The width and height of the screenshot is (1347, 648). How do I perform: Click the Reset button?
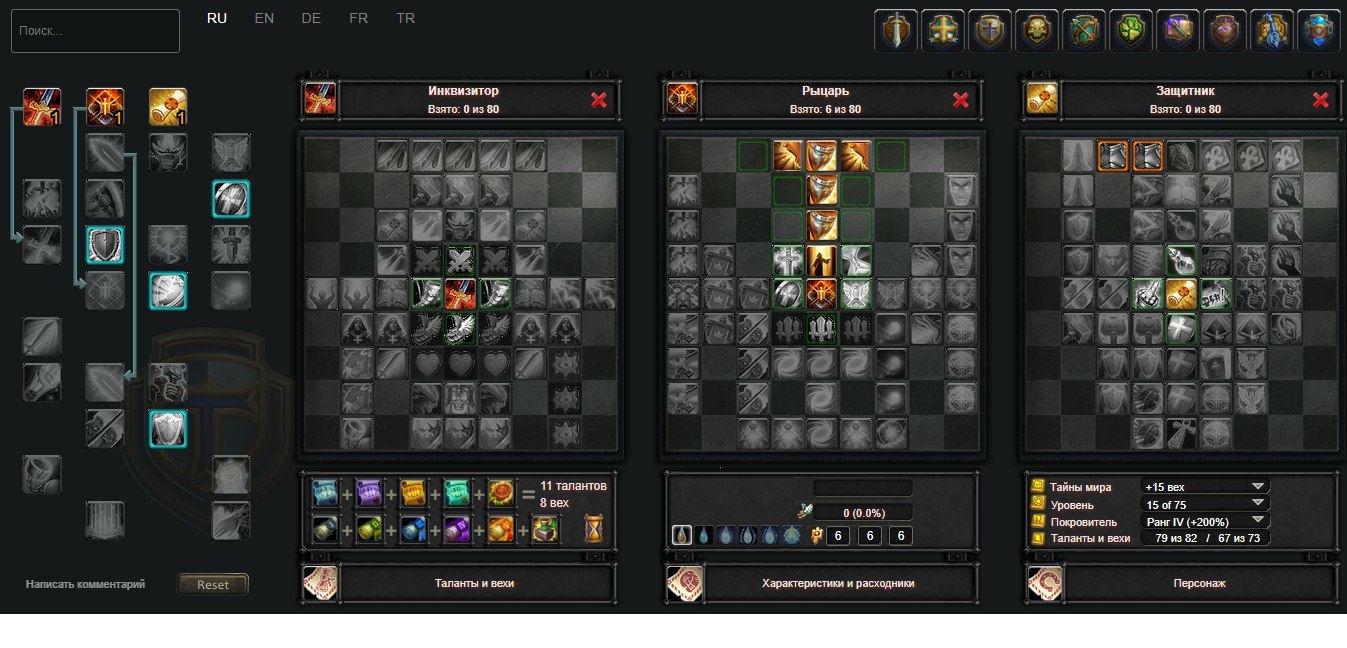213,584
